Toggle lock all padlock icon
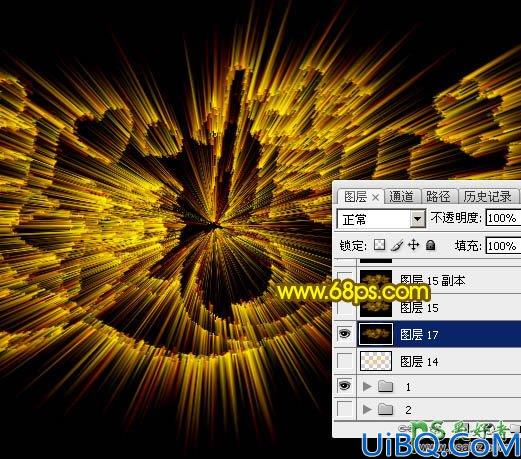 pyautogui.click(x=431, y=245)
